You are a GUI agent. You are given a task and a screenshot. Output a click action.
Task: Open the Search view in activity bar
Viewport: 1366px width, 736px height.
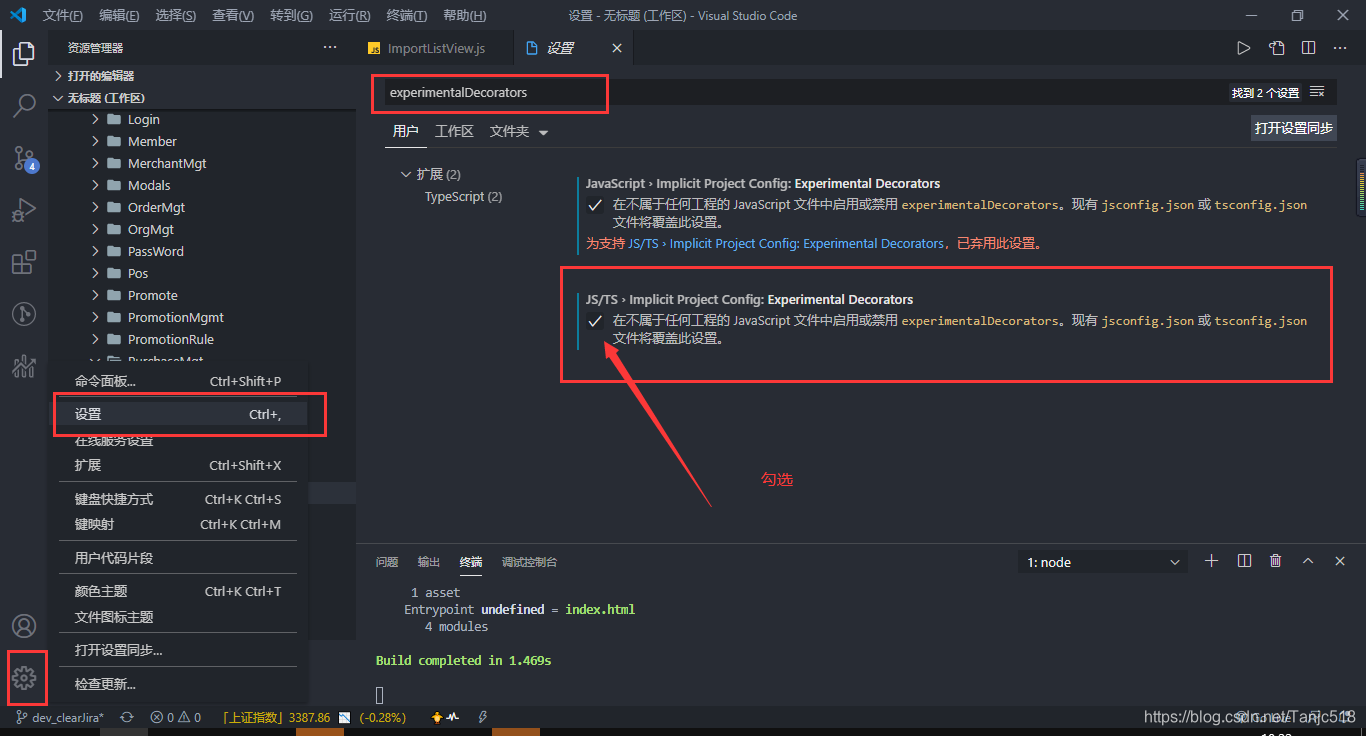(x=24, y=106)
